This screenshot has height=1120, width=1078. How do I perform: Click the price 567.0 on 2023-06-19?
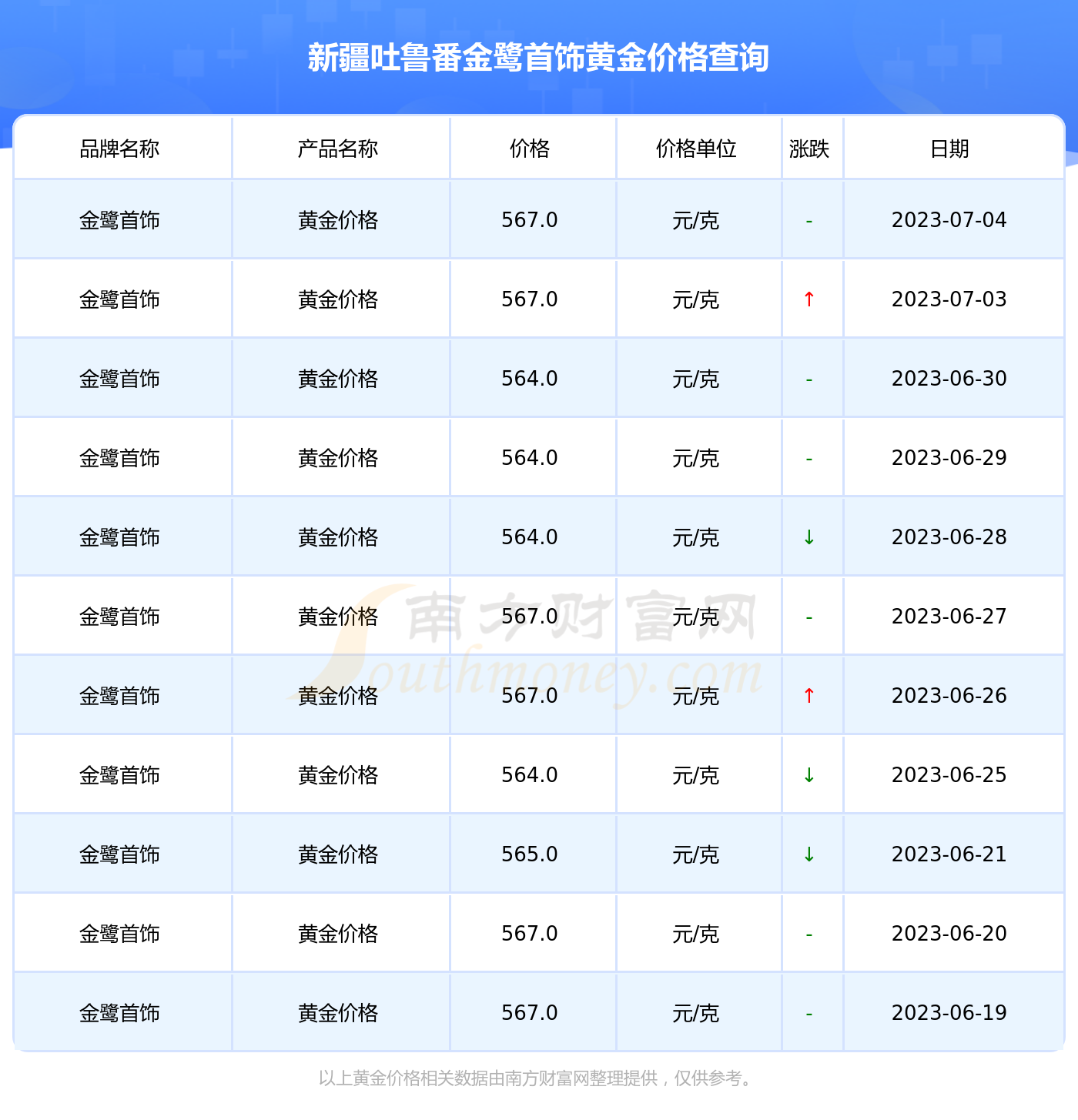(x=530, y=1013)
